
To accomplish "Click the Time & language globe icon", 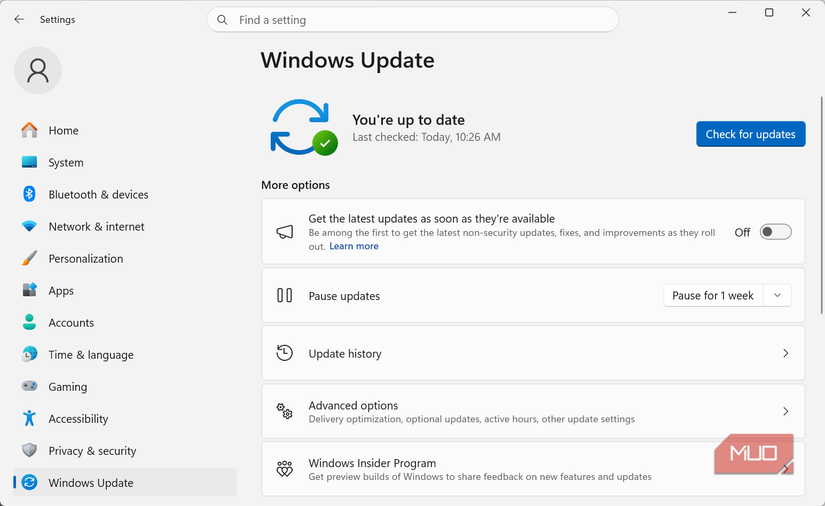I will click(29, 354).
